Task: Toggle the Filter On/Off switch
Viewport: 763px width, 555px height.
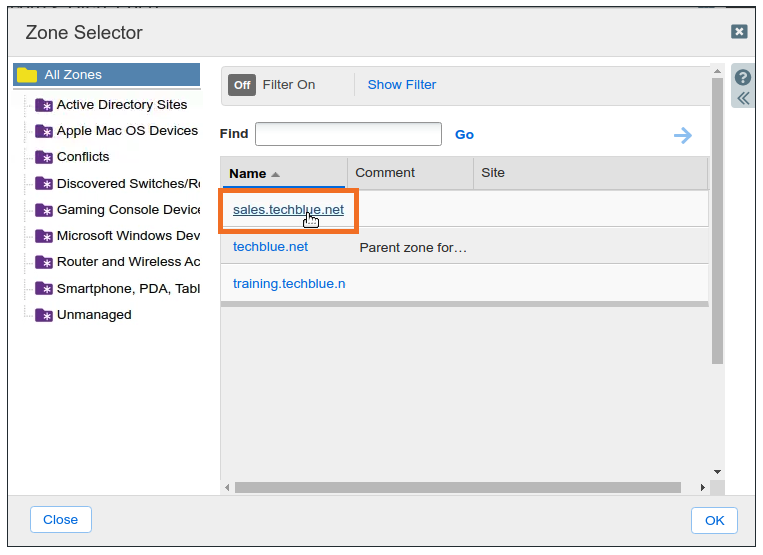Action: pos(242,85)
